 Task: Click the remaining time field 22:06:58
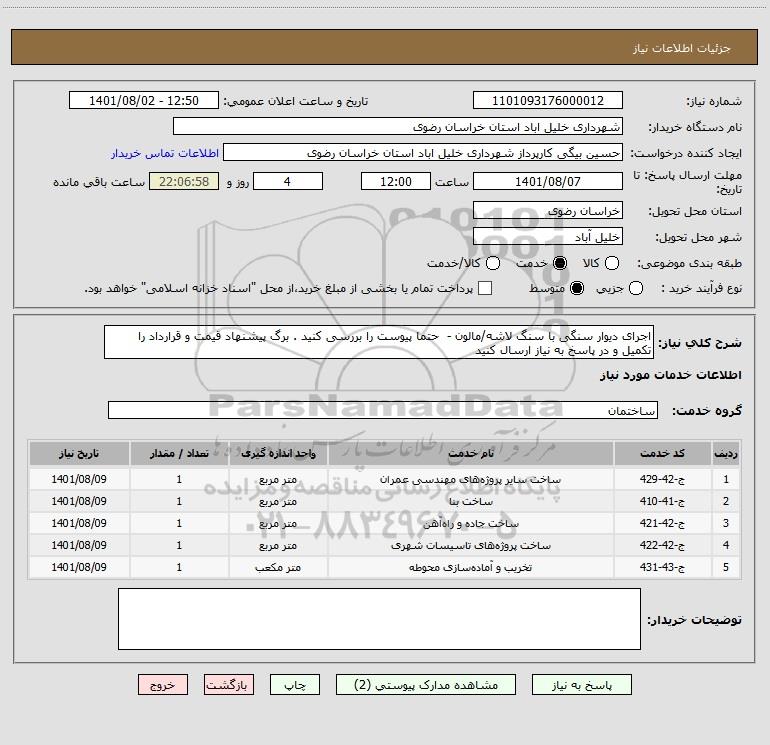point(184,181)
